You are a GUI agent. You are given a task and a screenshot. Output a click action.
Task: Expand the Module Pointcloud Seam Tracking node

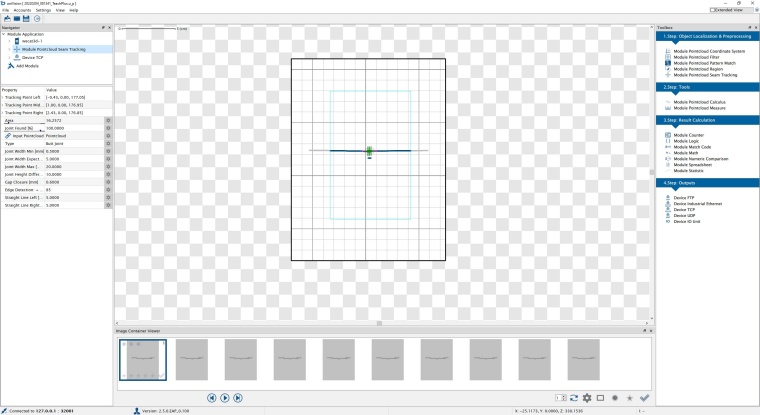(9, 48)
